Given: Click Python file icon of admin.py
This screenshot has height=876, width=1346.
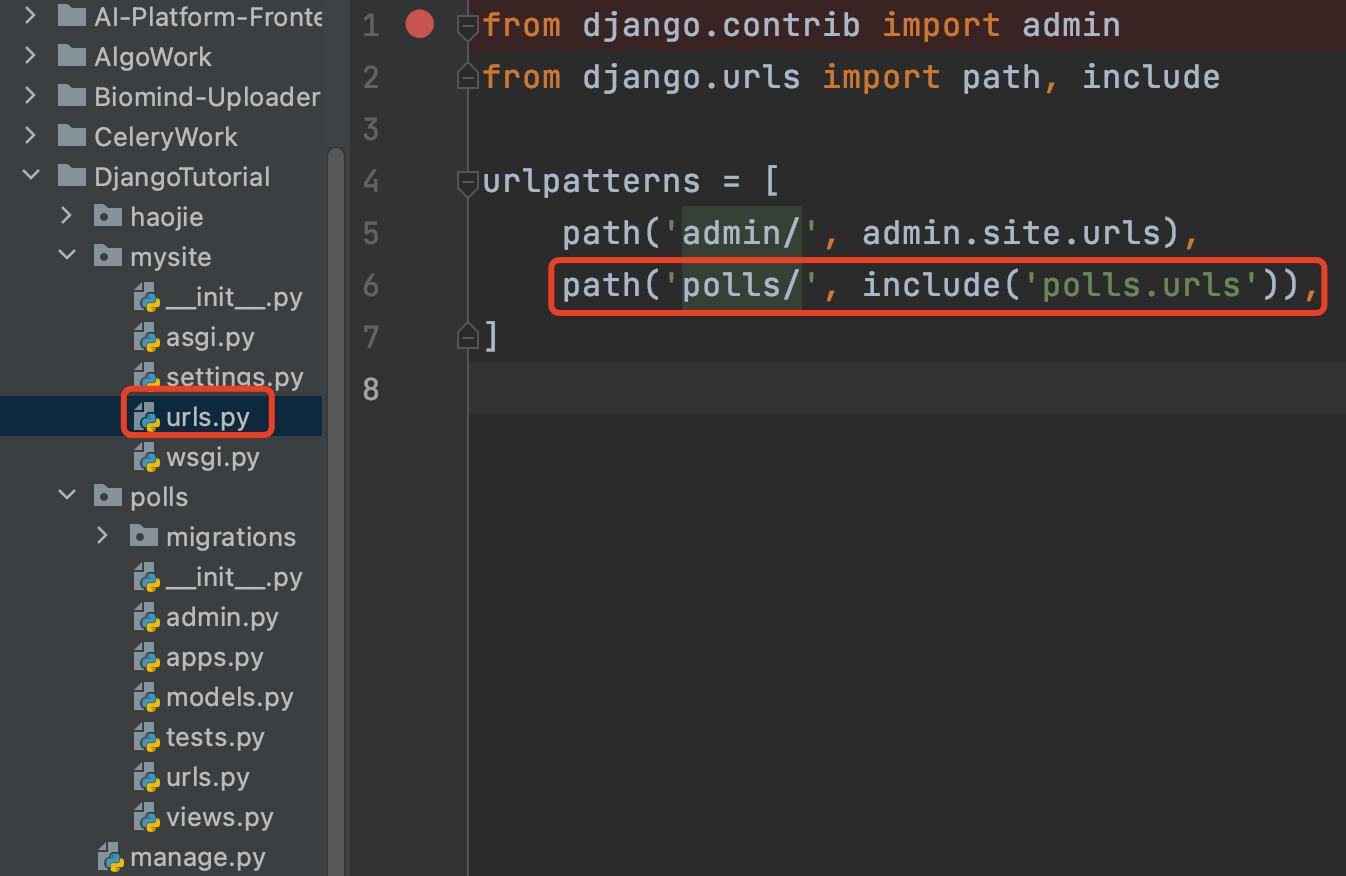Looking at the screenshot, I should (x=147, y=617).
